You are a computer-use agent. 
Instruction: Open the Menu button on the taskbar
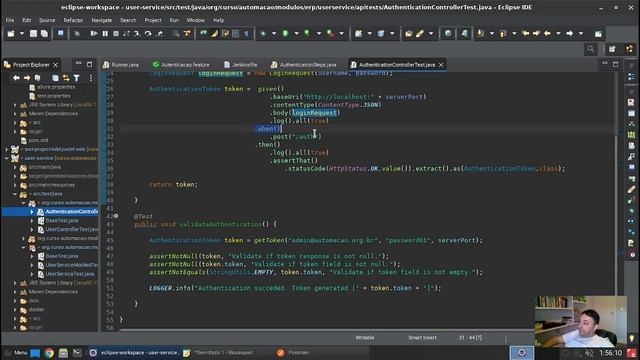click(16, 353)
